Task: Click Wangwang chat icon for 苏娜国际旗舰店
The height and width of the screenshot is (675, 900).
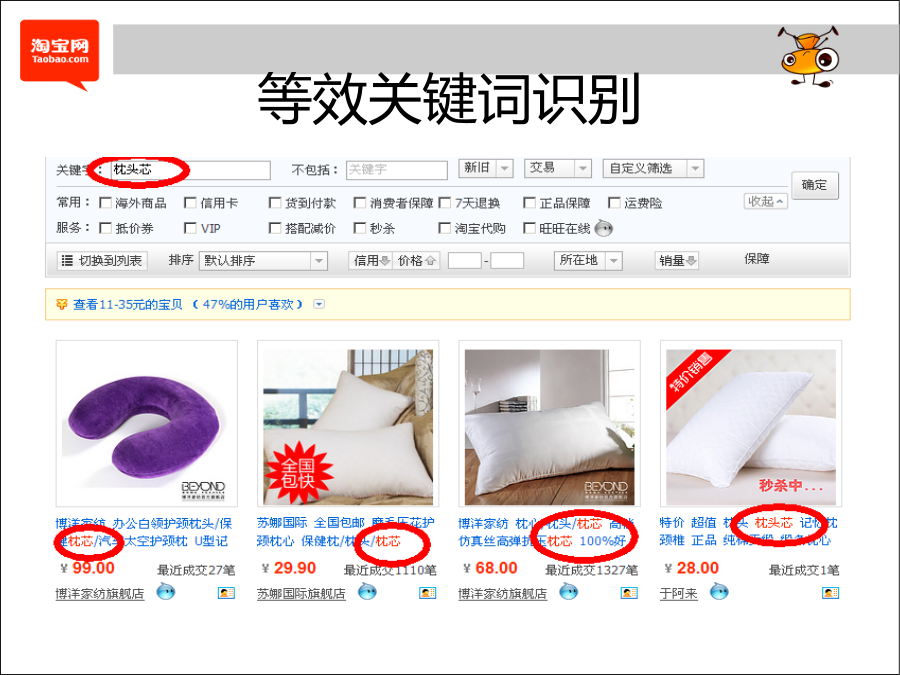Action: 367,591
